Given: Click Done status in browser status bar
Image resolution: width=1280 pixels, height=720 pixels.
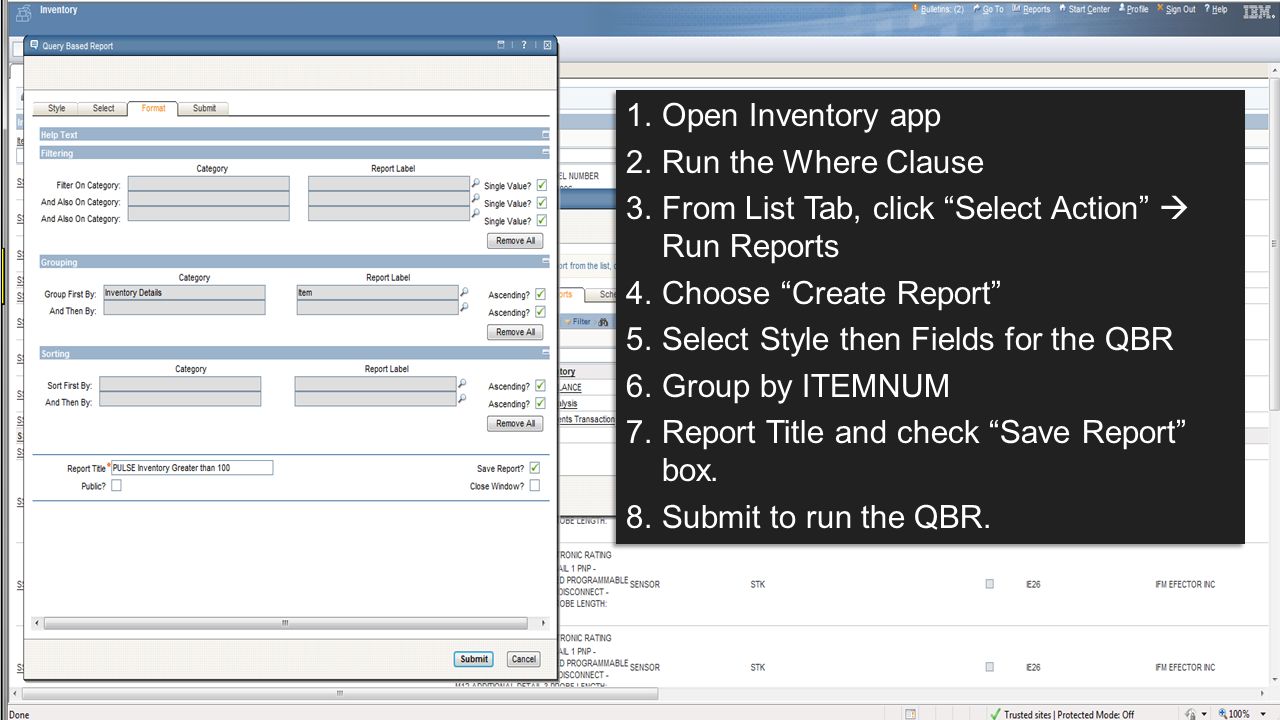Looking at the screenshot, I should click(x=20, y=714).
